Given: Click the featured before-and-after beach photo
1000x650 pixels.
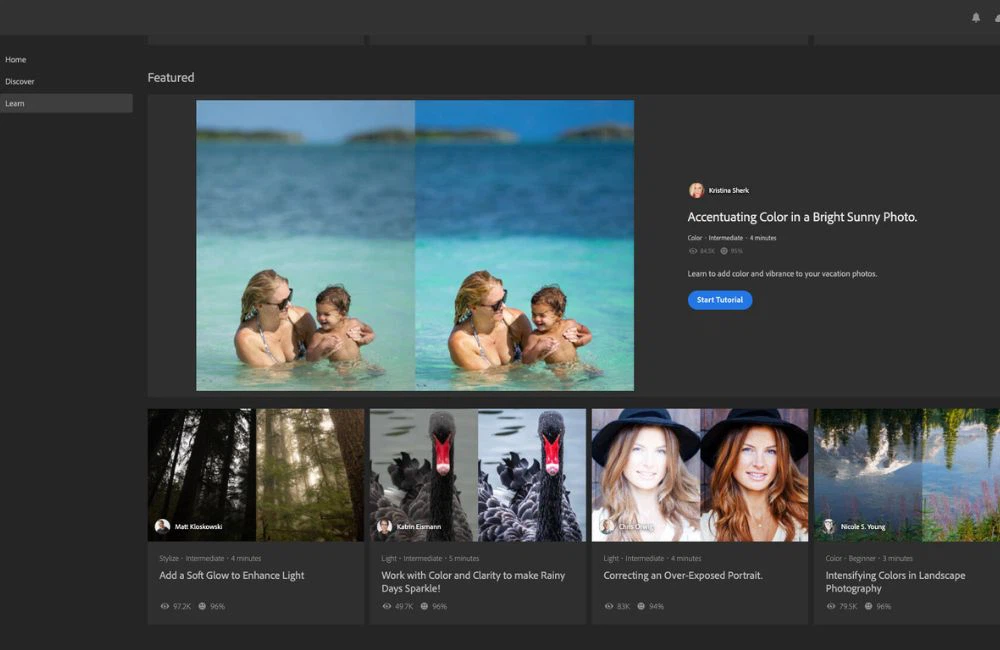Looking at the screenshot, I should (415, 244).
